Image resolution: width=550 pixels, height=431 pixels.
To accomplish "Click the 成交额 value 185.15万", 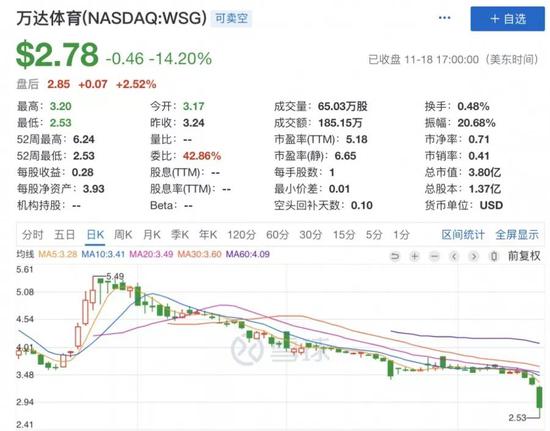I will 340,123.
